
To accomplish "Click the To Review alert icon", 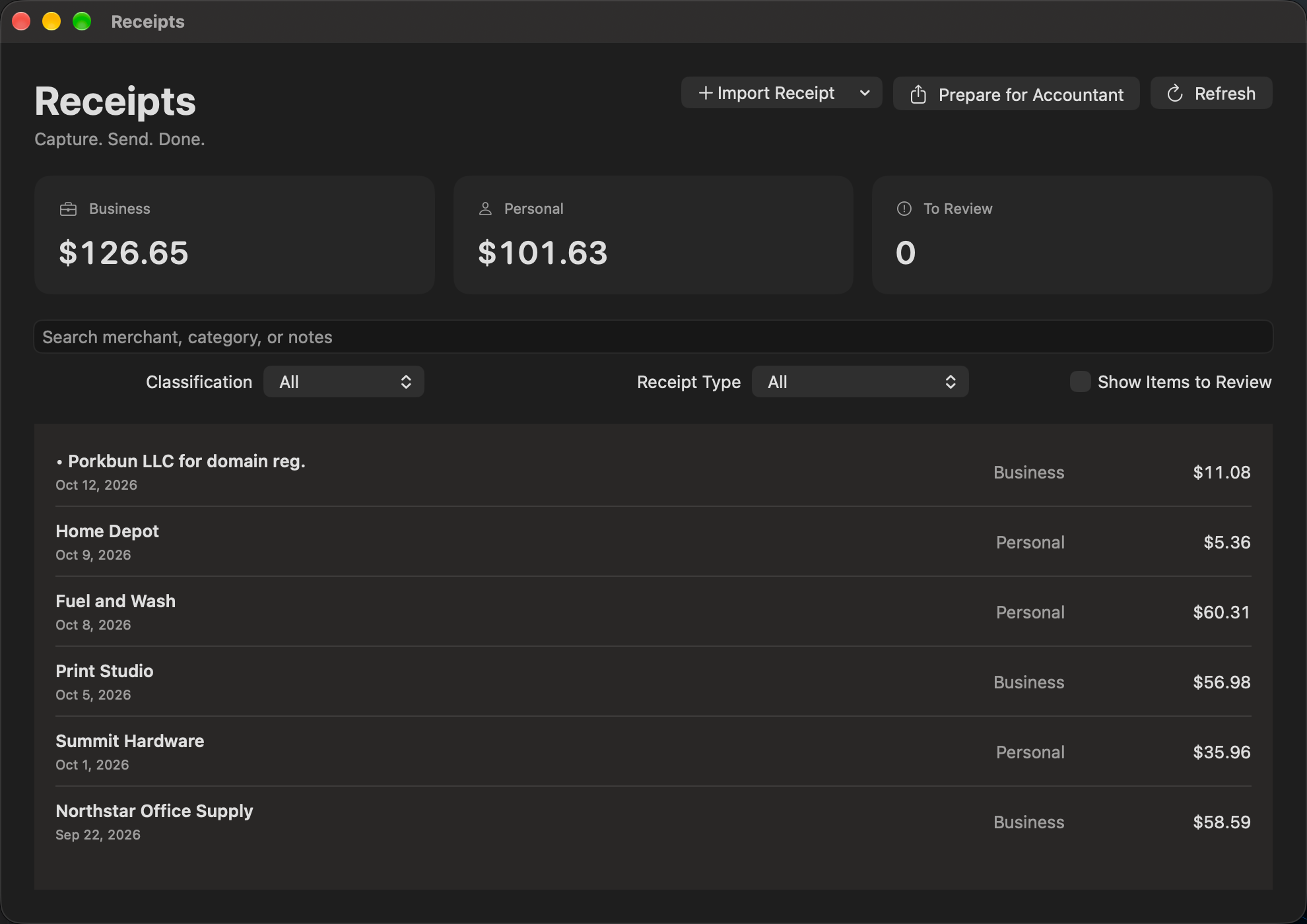I will point(904,209).
